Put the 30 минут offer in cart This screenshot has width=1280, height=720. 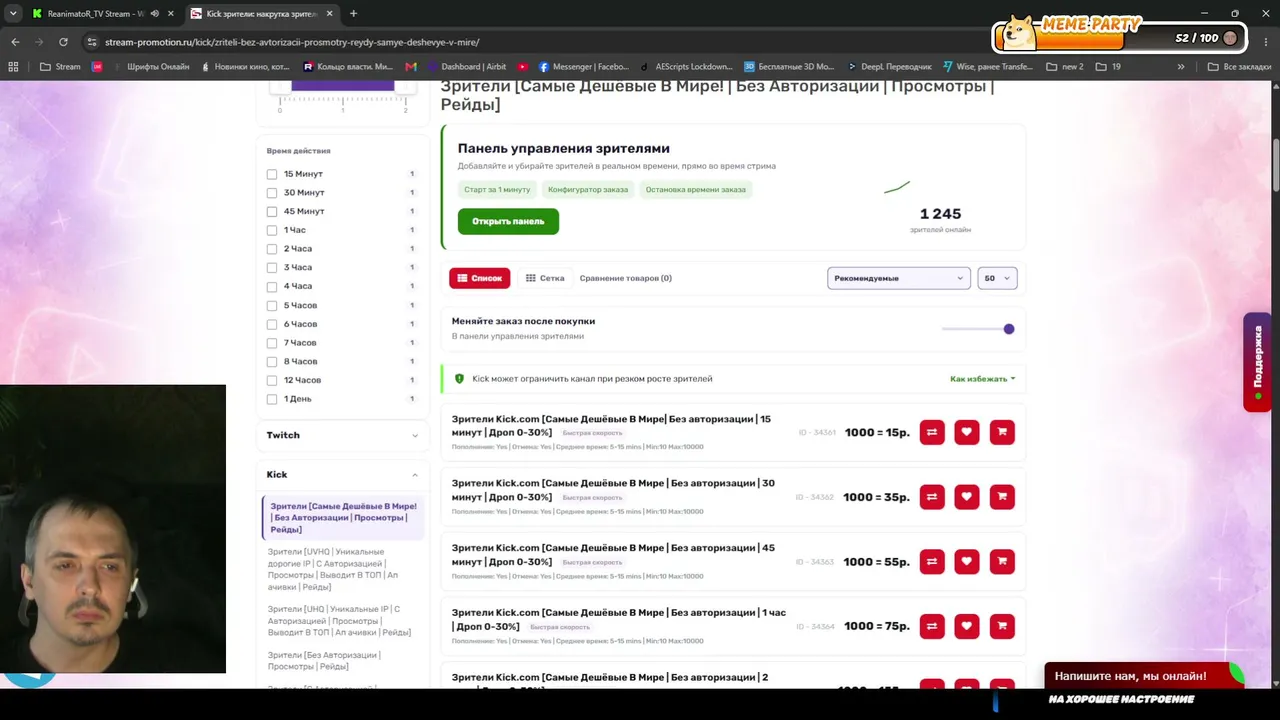[x=1002, y=497]
